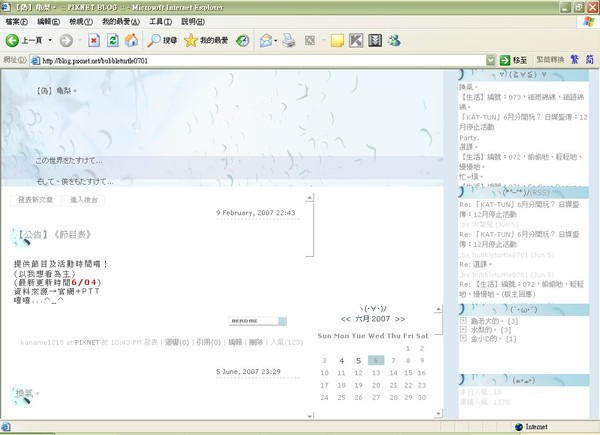The height and width of the screenshot is (435, 600).
Task: Click the black download-arrow toolbar icon
Action: point(375,40)
